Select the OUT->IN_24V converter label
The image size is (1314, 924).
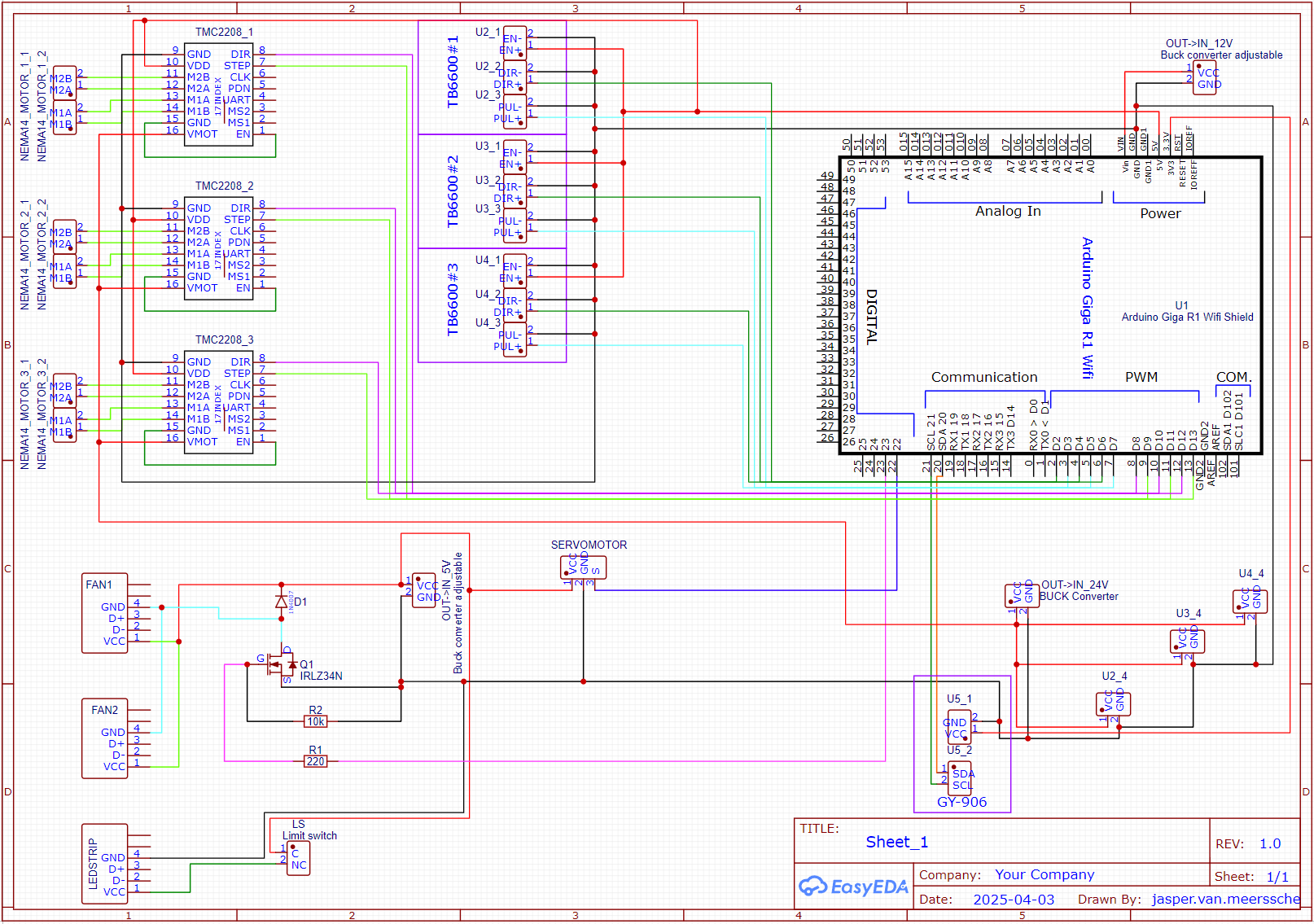1075,585
